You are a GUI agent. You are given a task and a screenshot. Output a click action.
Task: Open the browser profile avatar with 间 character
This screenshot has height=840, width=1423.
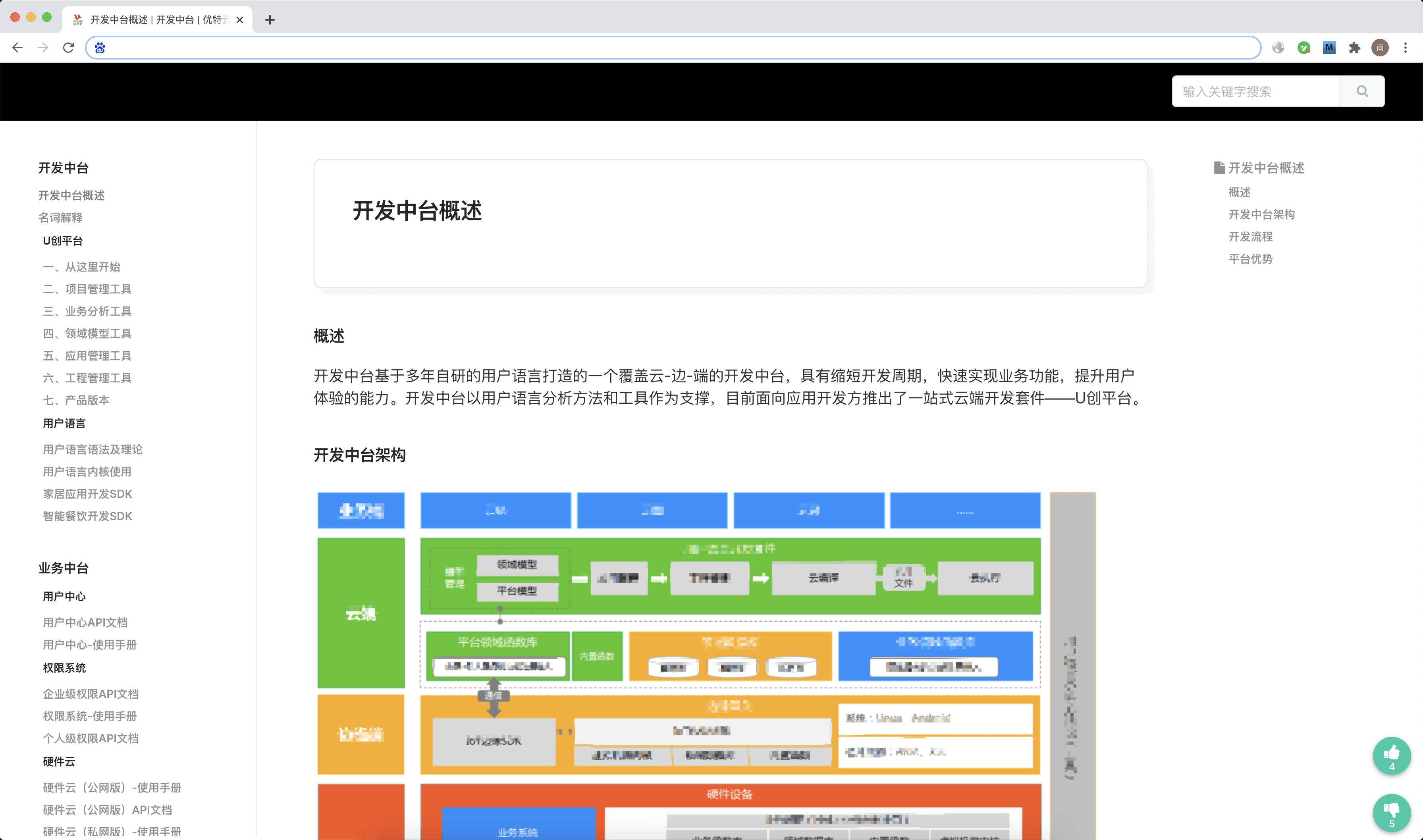(x=1380, y=48)
